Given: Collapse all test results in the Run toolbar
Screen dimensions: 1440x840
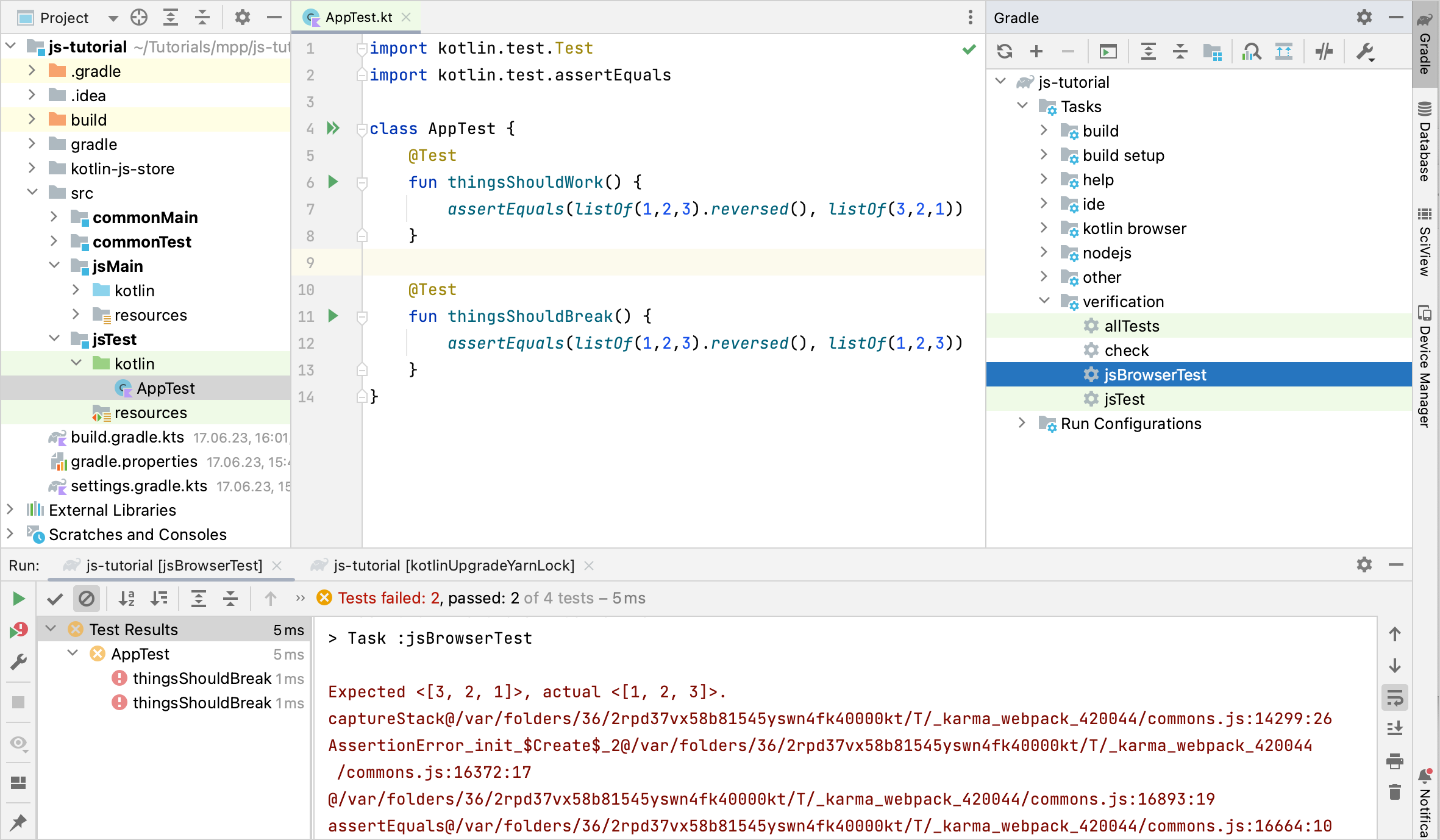Looking at the screenshot, I should [230, 599].
